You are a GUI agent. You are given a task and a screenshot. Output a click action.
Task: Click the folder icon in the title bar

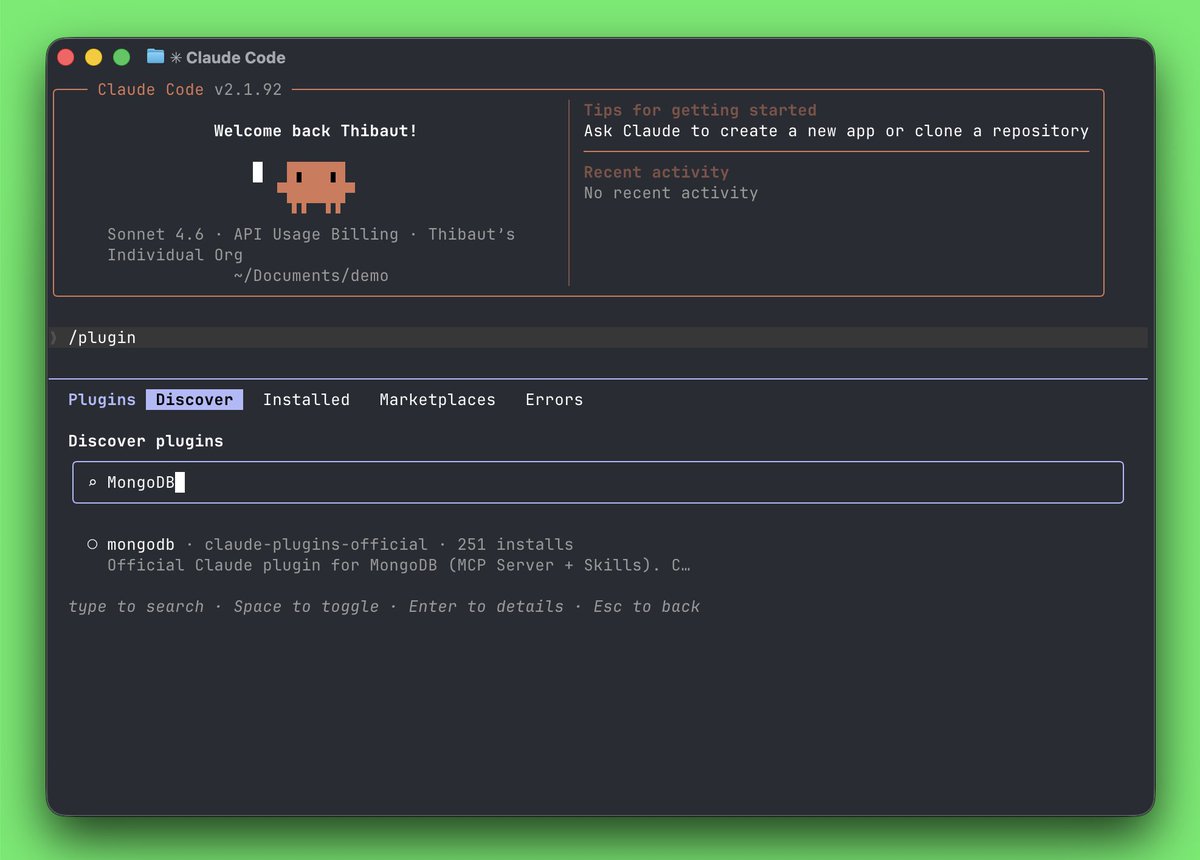pyautogui.click(x=155, y=57)
